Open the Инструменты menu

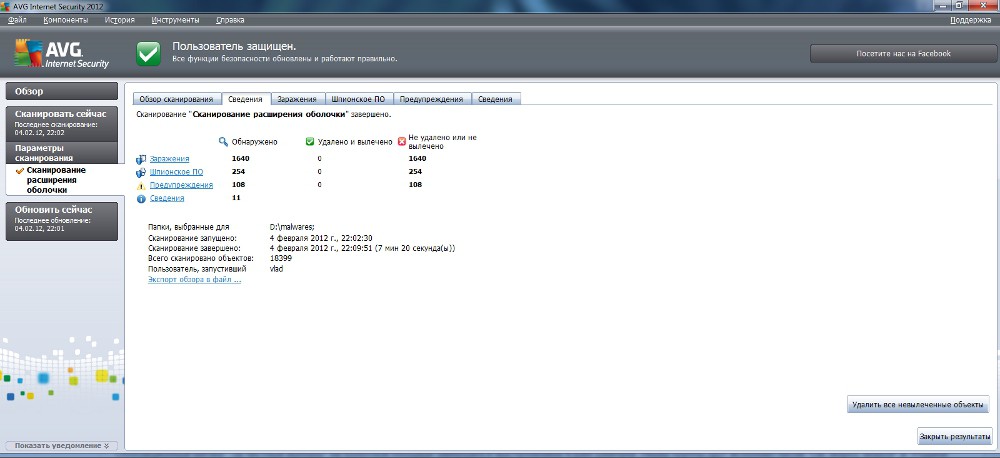[175, 20]
